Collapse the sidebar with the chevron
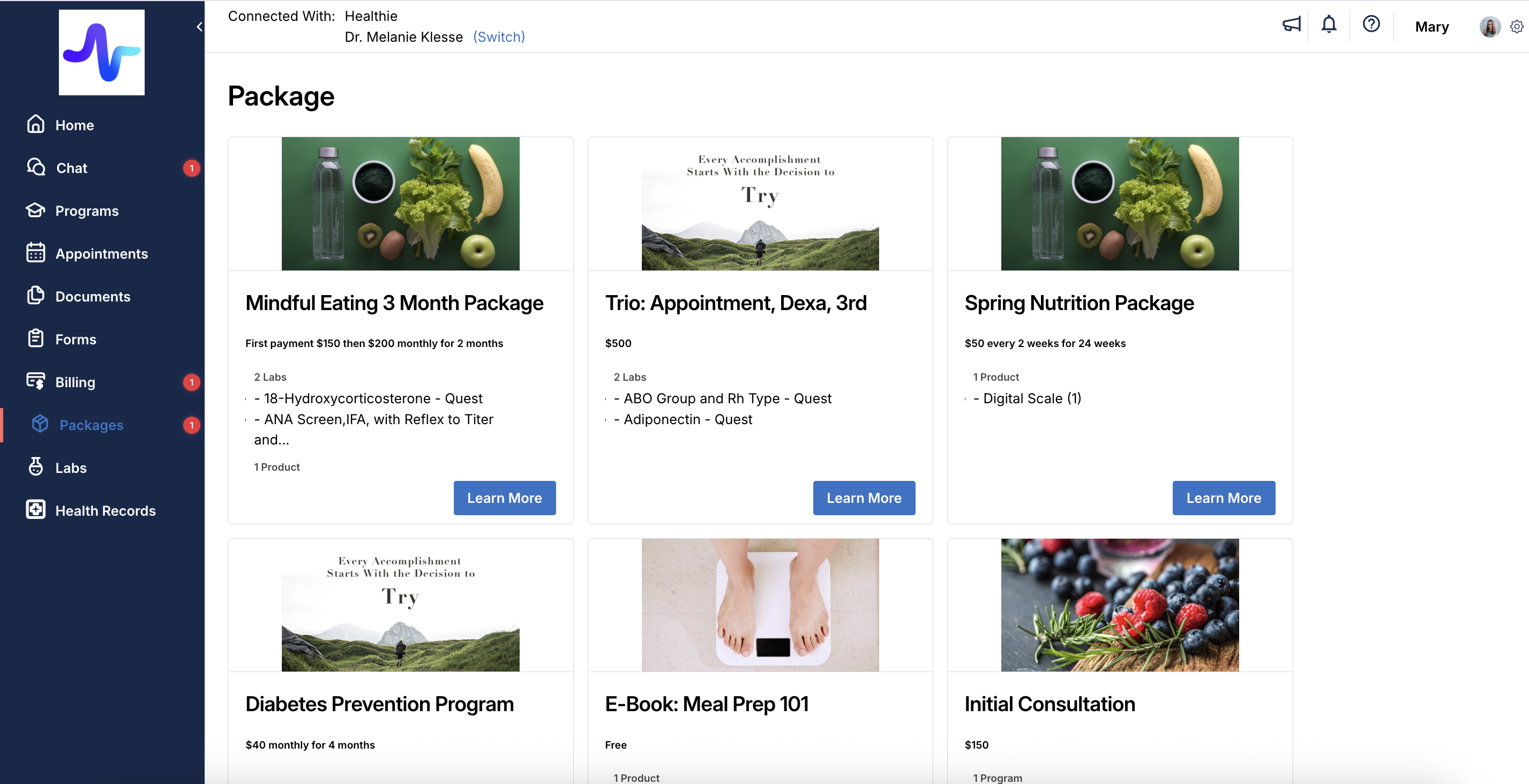 (199, 27)
